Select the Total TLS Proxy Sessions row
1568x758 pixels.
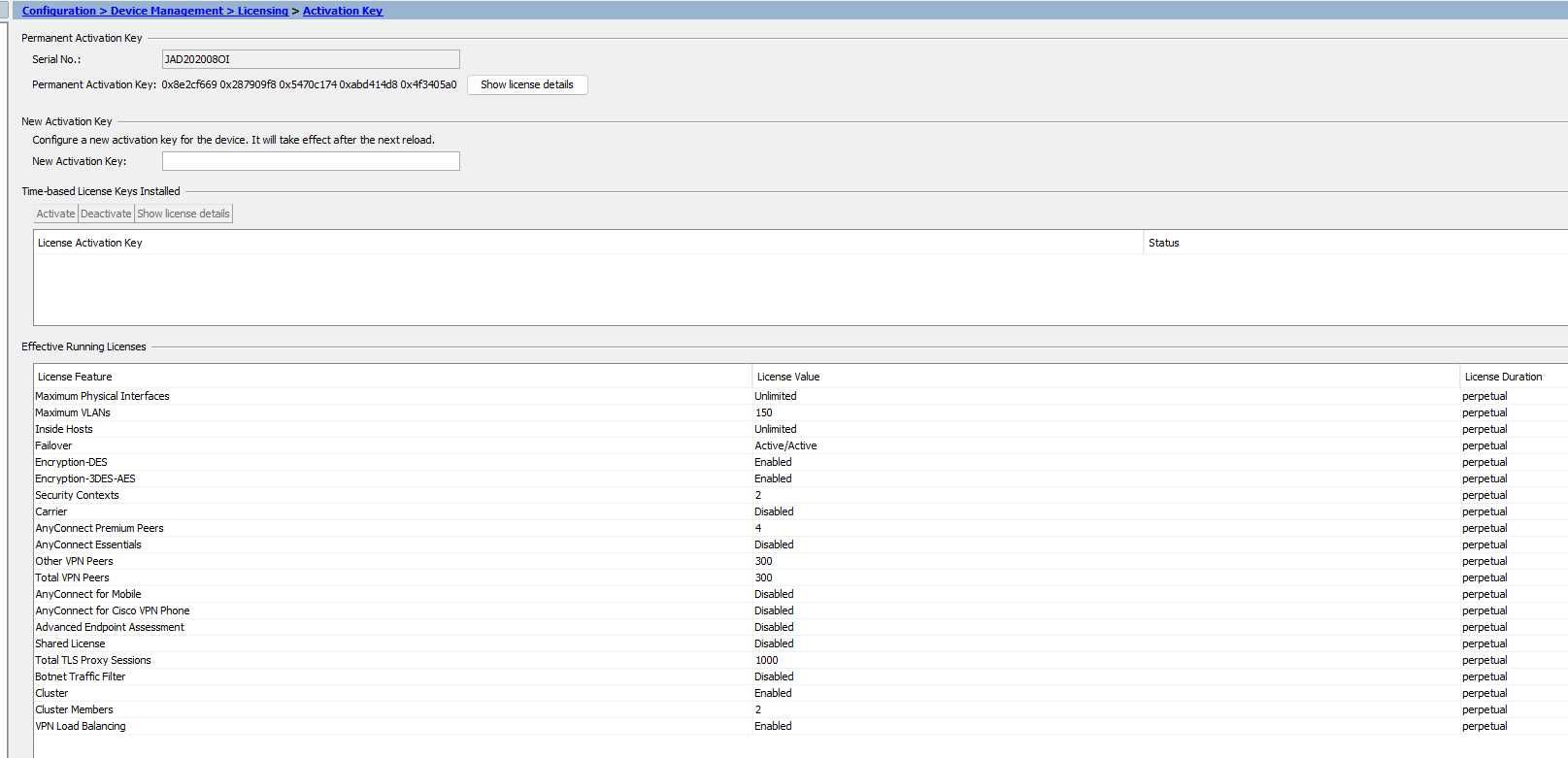point(801,660)
